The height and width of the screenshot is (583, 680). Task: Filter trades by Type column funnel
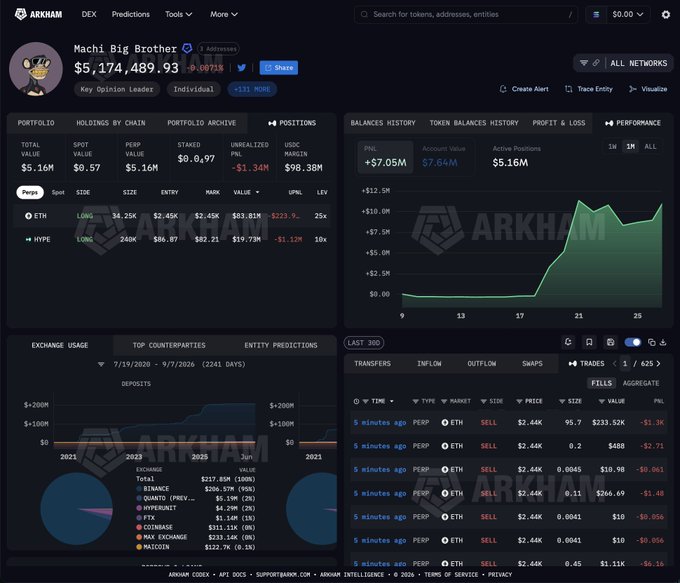coord(415,401)
